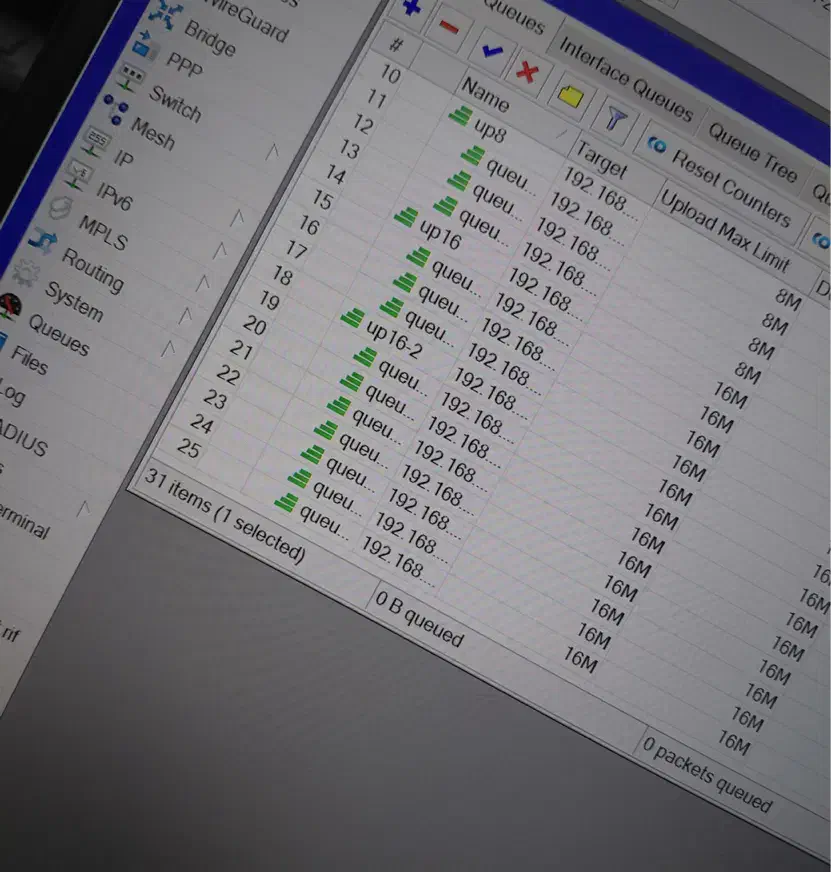831x872 pixels.
Task: Select the up8 queue name
Action: pos(490,130)
